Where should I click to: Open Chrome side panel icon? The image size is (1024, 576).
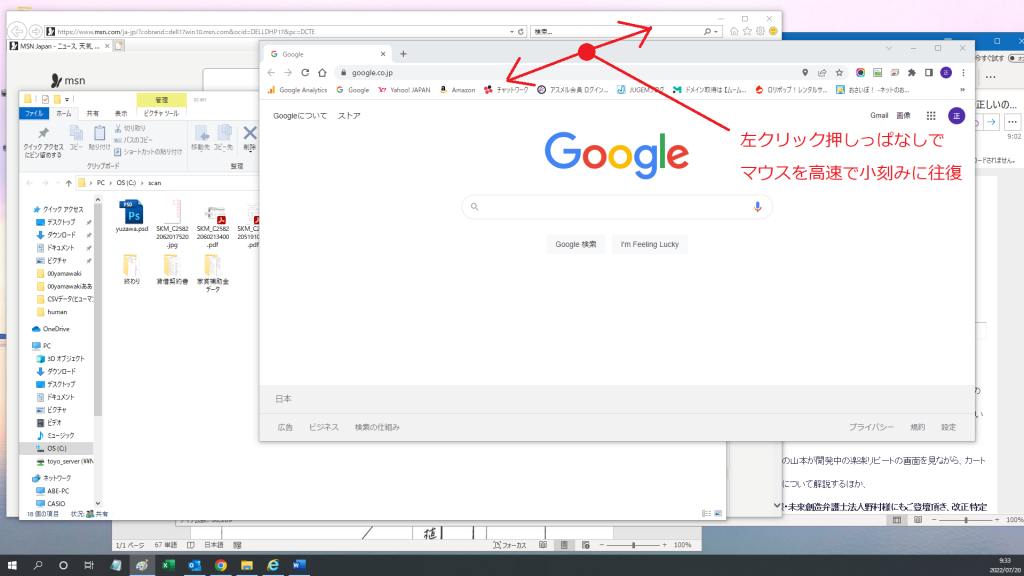(x=929, y=72)
